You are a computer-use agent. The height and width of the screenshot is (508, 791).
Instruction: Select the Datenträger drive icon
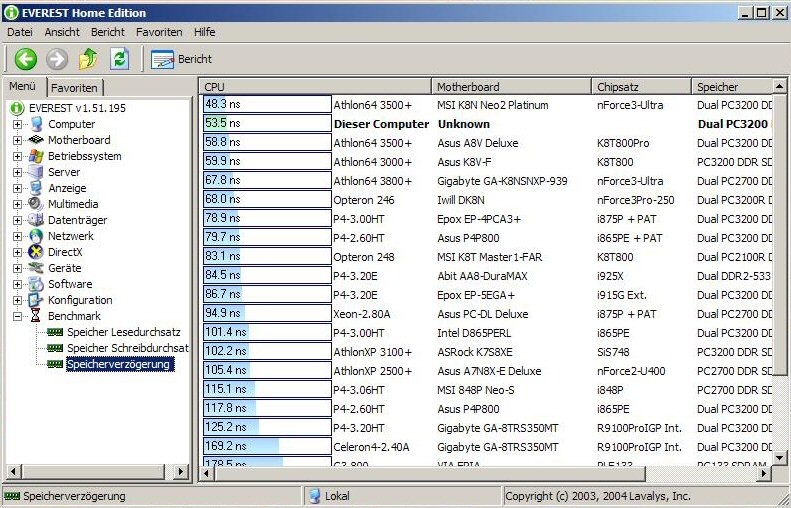(x=36, y=220)
